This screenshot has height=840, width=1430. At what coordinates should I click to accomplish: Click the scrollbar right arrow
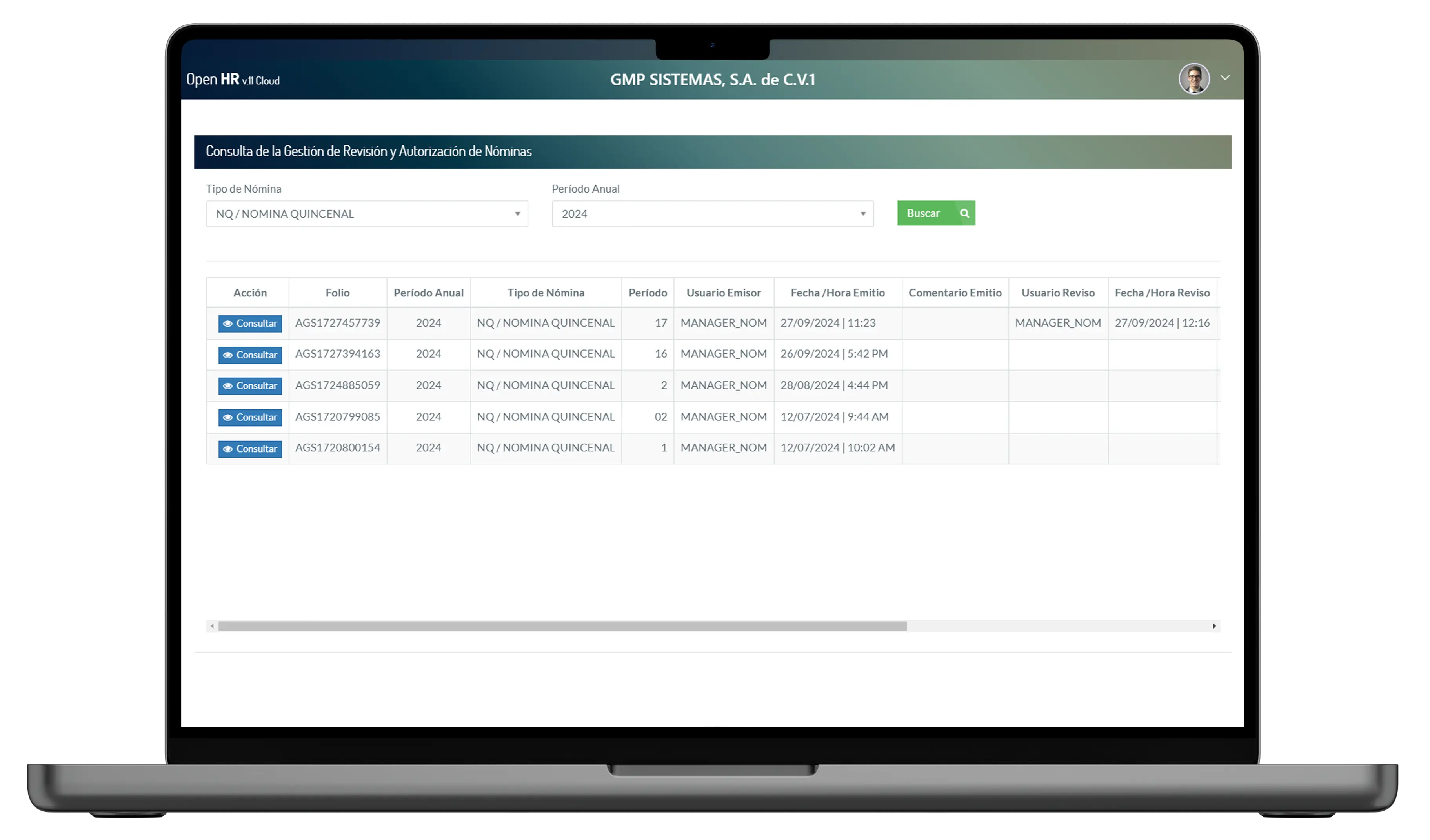[x=1214, y=626]
